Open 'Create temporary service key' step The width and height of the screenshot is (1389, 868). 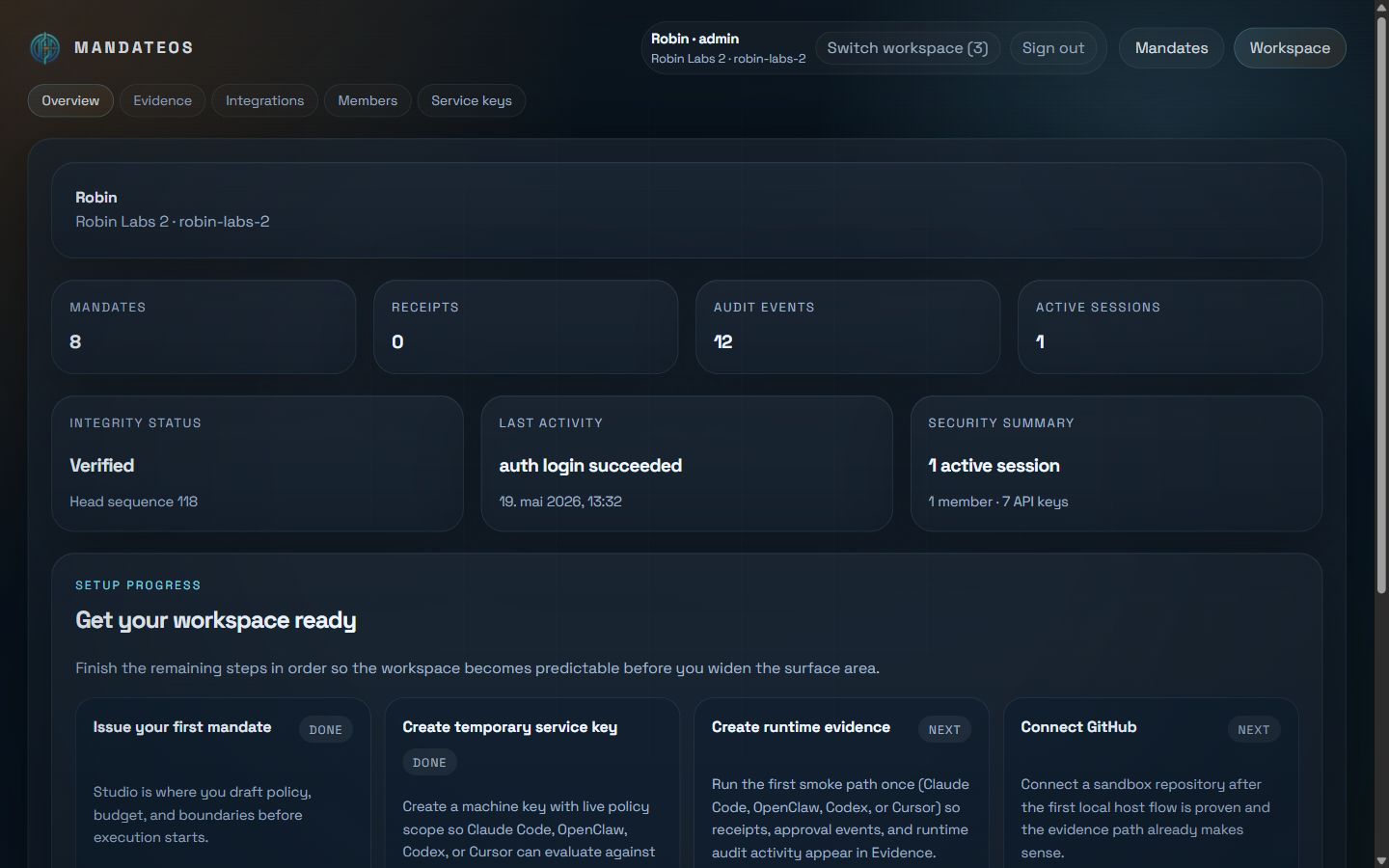coord(532,783)
